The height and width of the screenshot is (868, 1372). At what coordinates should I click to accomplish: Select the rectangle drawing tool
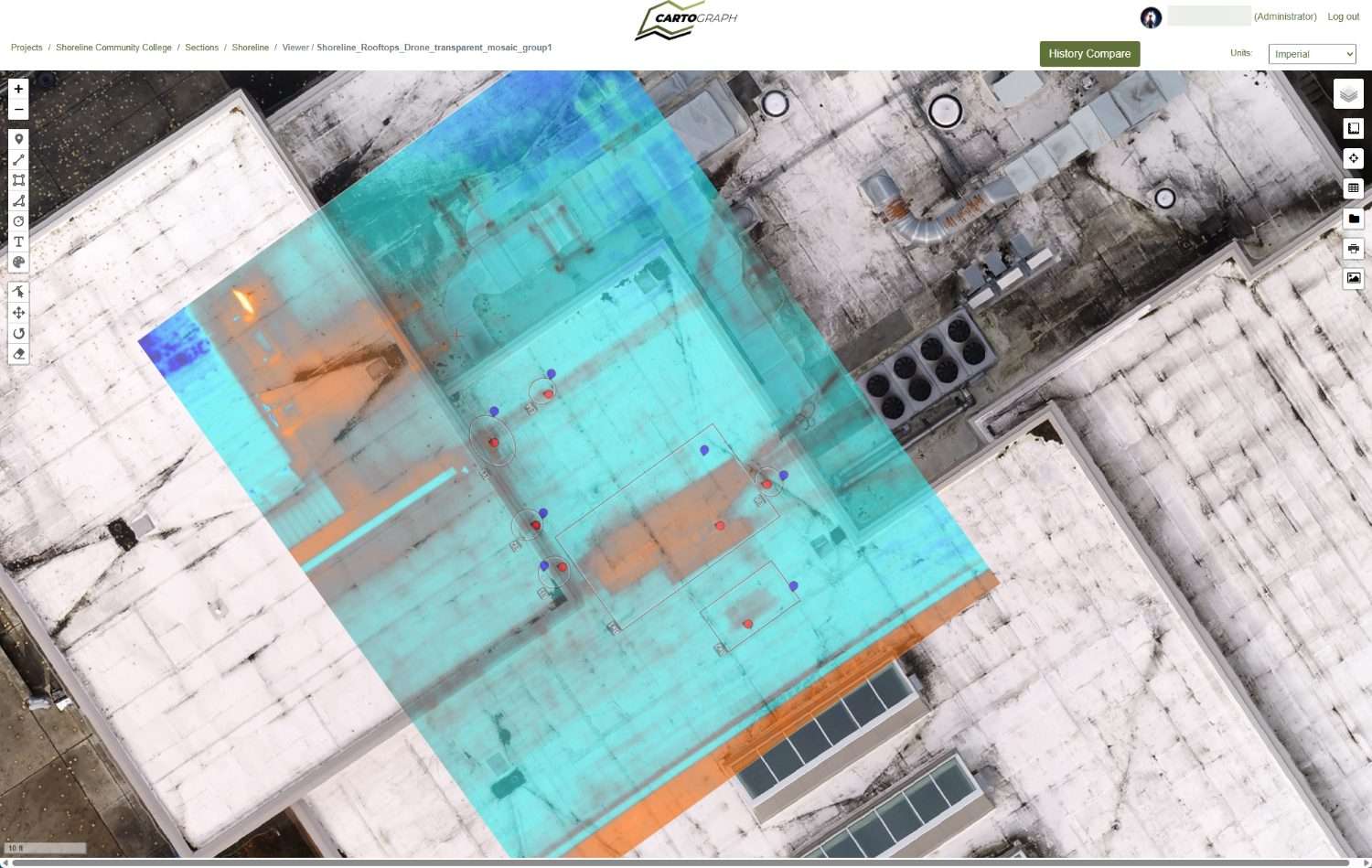tap(18, 180)
